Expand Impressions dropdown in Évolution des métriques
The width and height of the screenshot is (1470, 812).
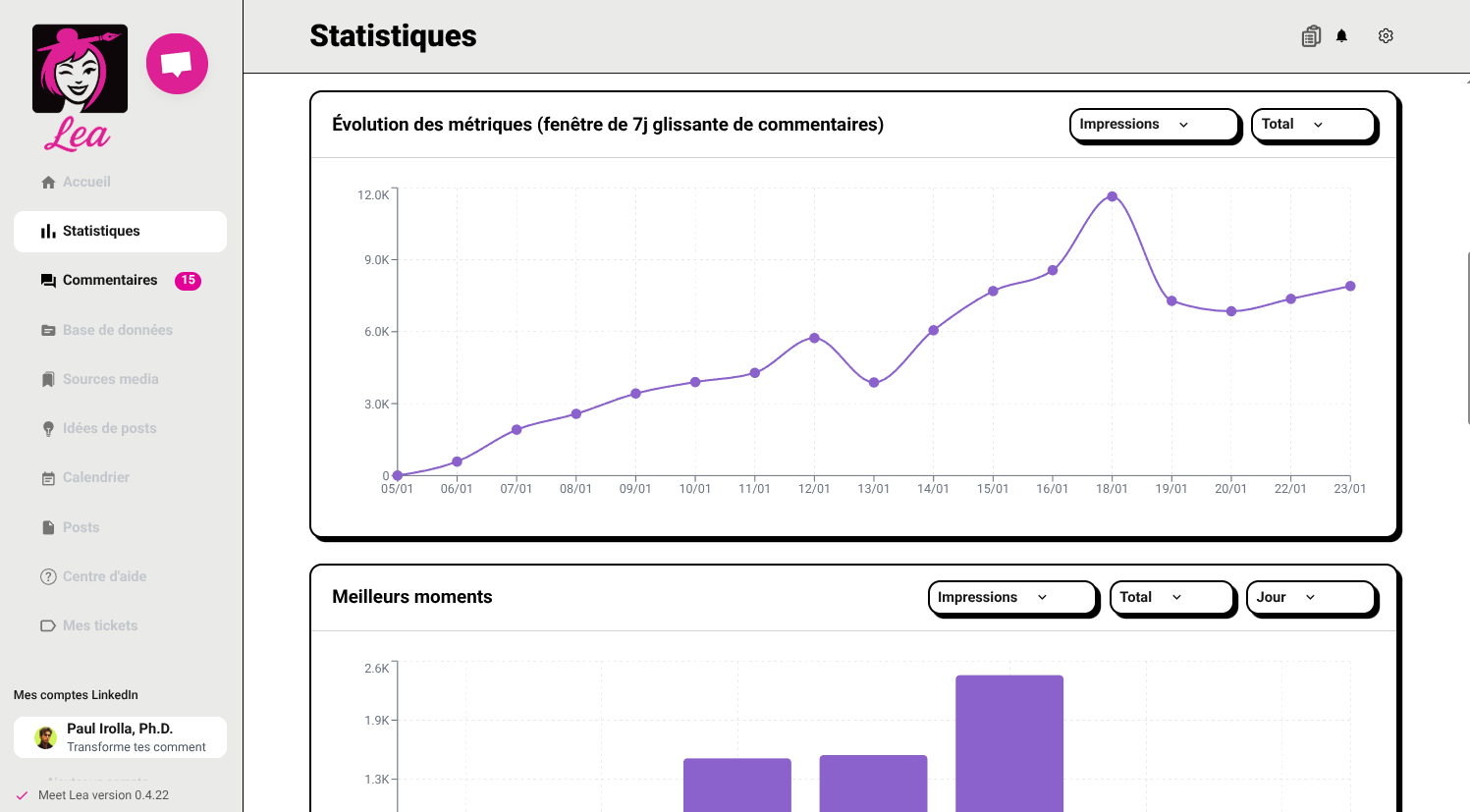1153,125
